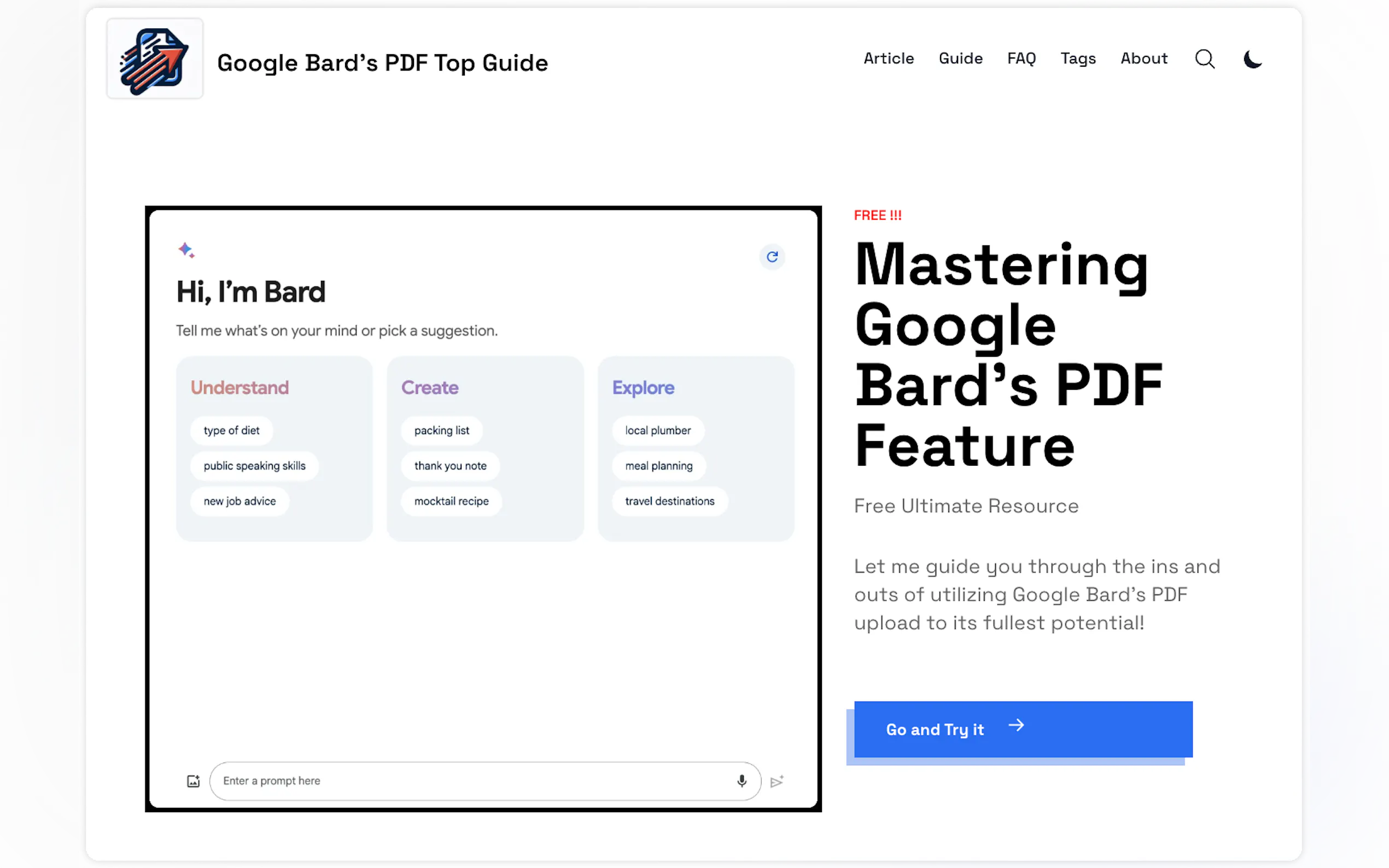
Task: Select the thank you note suggestion
Action: [450, 466]
